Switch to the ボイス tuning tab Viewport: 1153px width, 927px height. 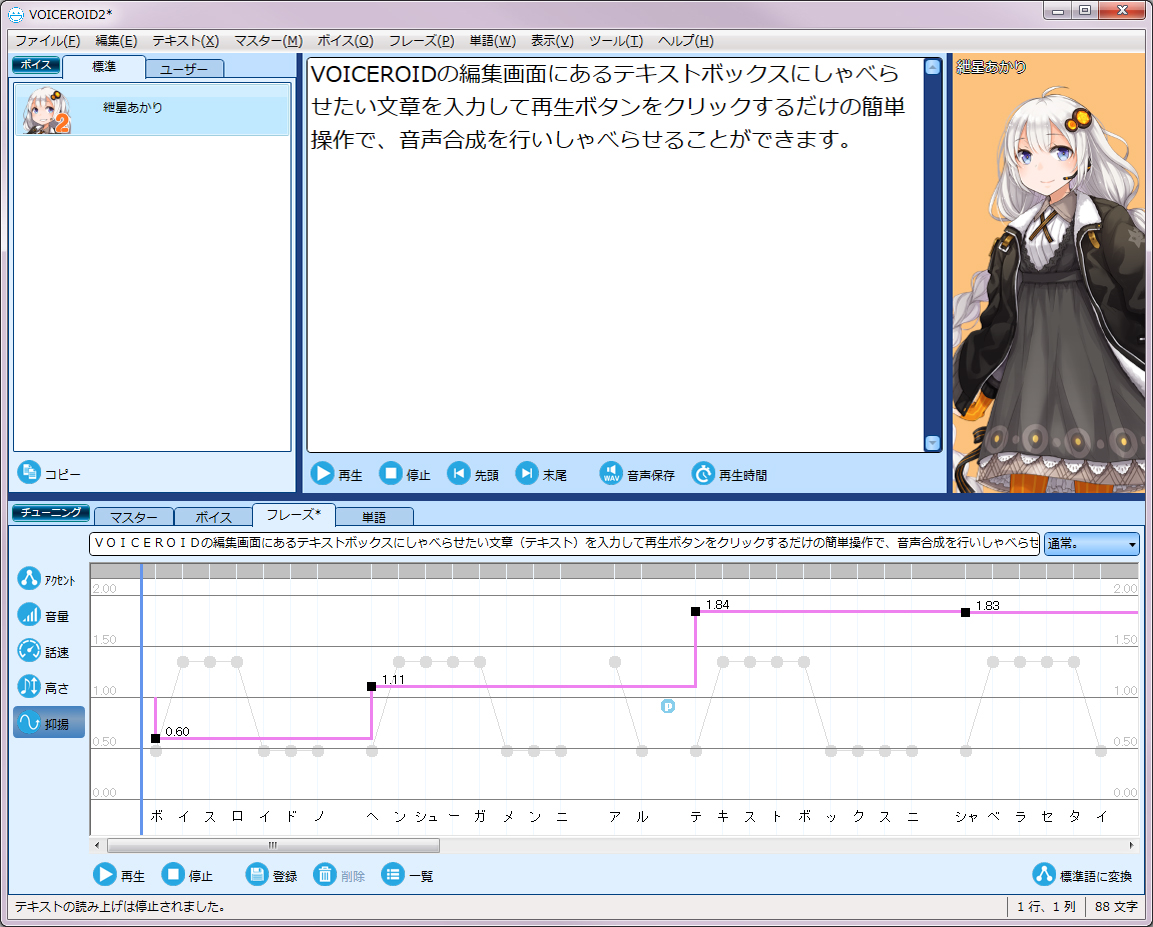point(213,517)
